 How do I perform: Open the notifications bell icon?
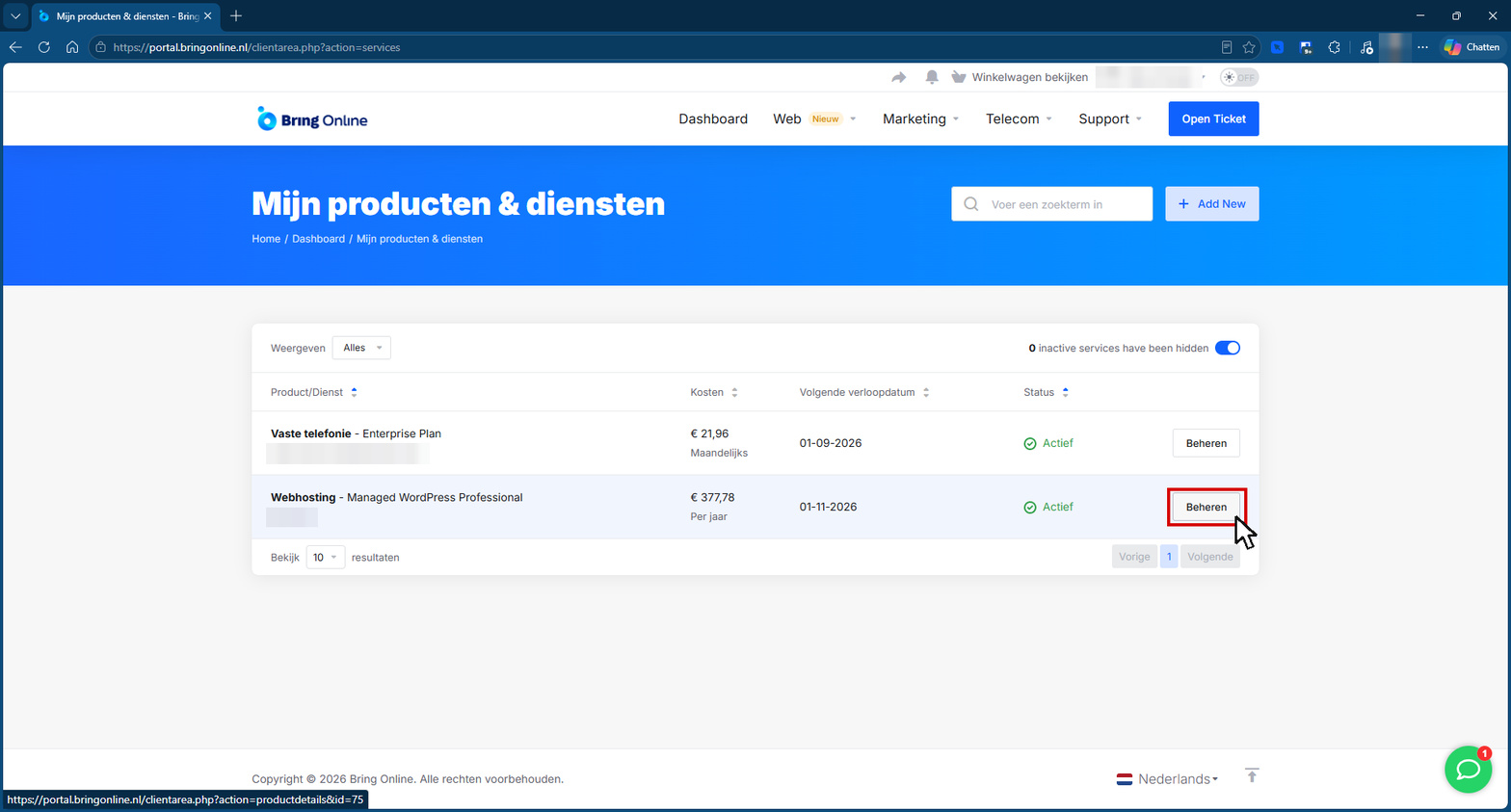tap(932, 77)
